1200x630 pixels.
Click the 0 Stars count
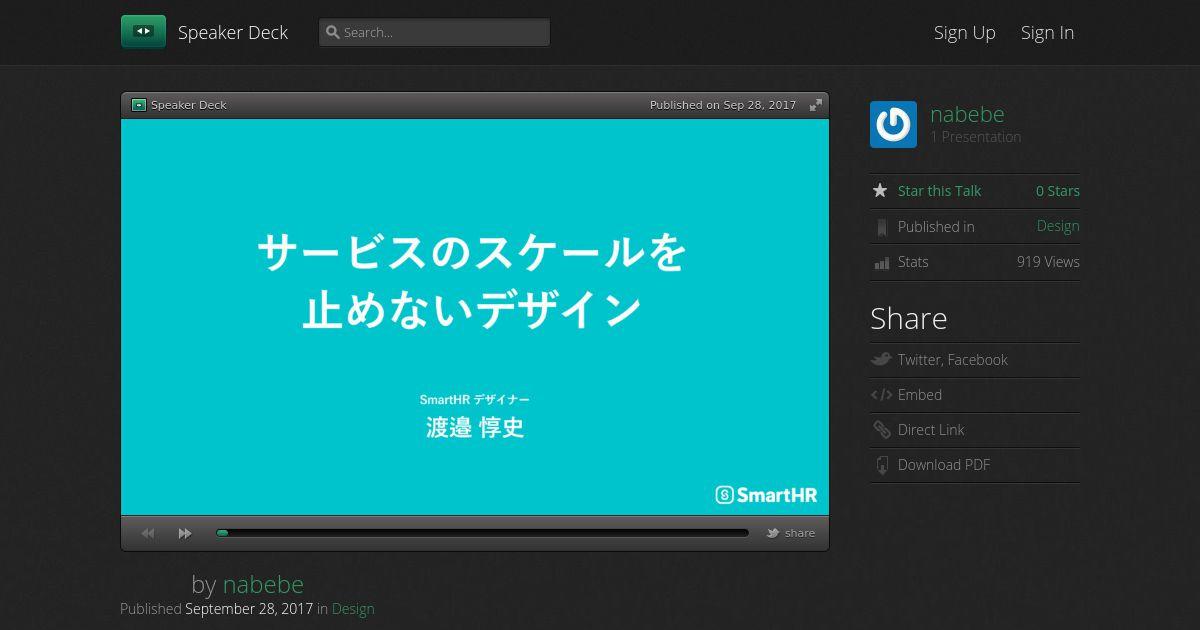[1058, 191]
